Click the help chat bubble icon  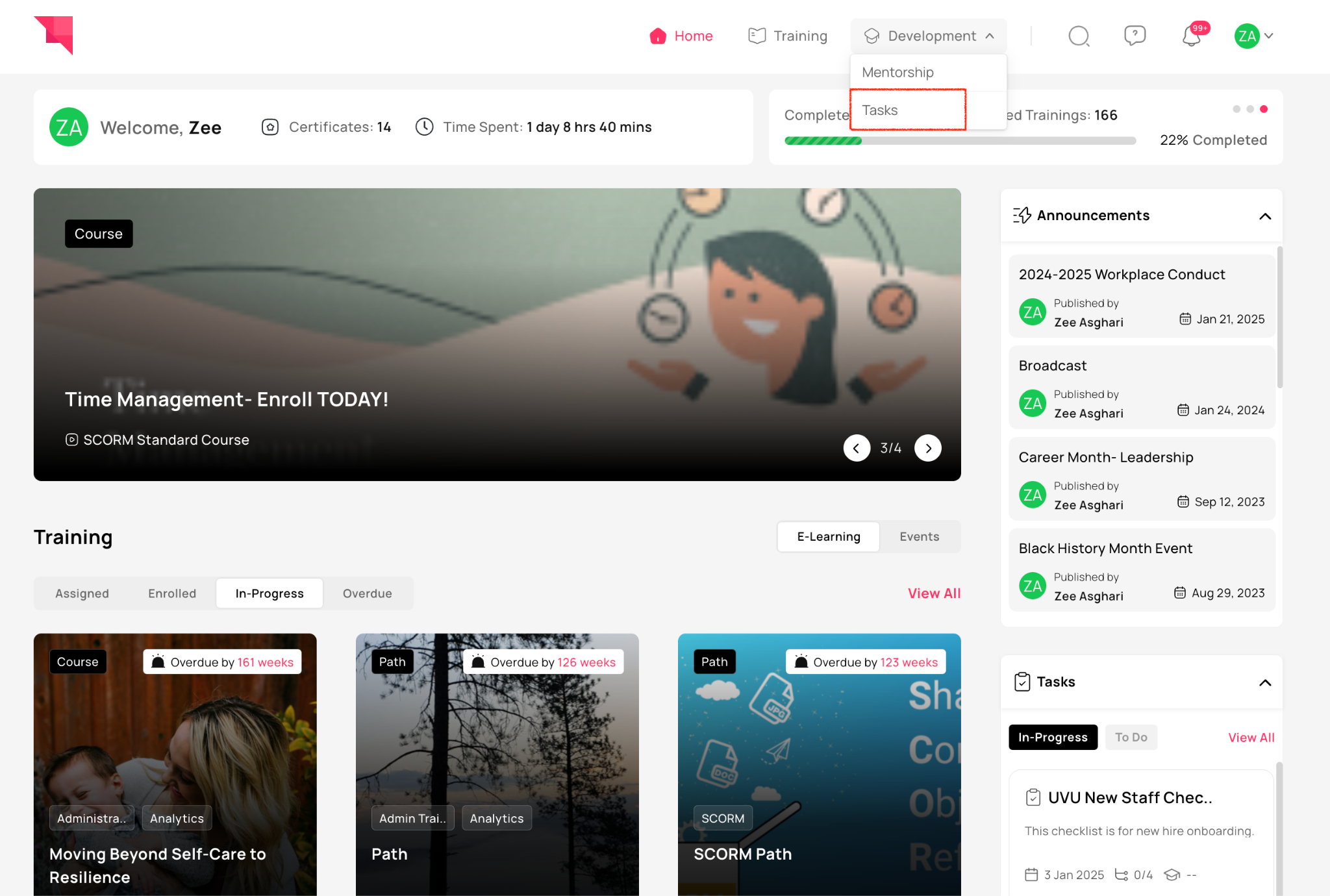coord(1135,36)
